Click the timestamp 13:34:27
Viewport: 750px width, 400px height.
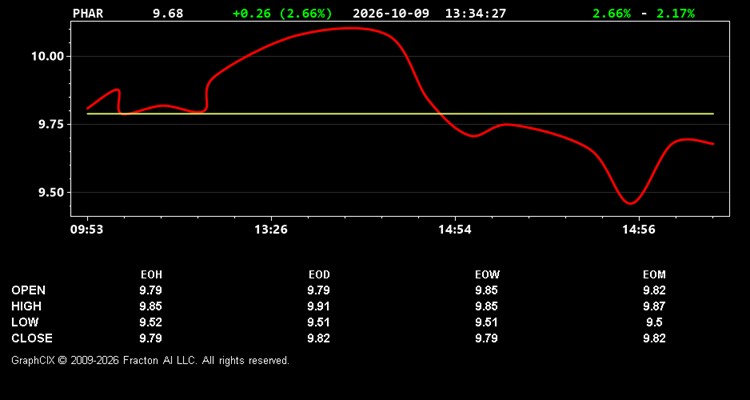tap(475, 13)
